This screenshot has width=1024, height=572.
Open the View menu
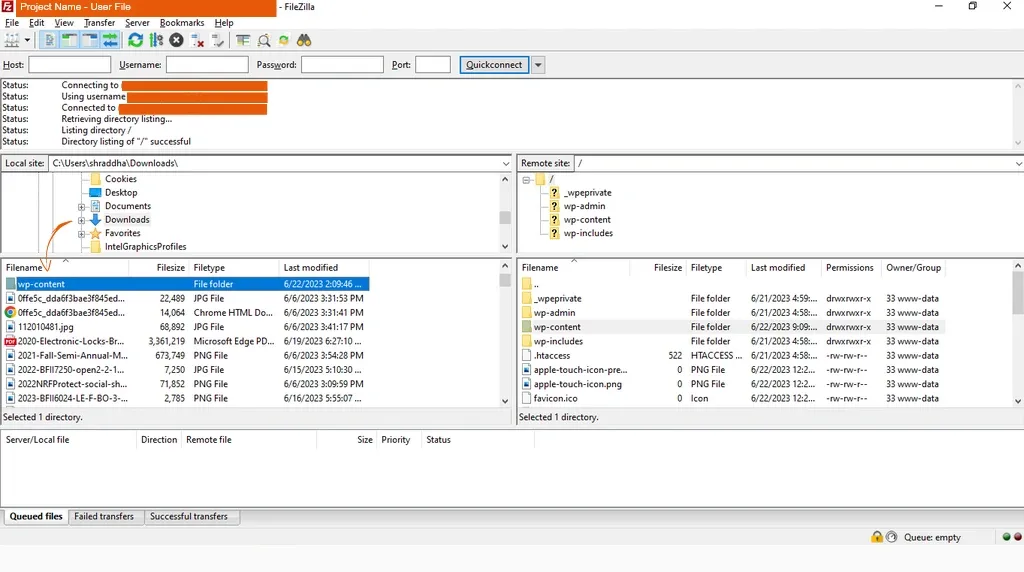click(64, 22)
